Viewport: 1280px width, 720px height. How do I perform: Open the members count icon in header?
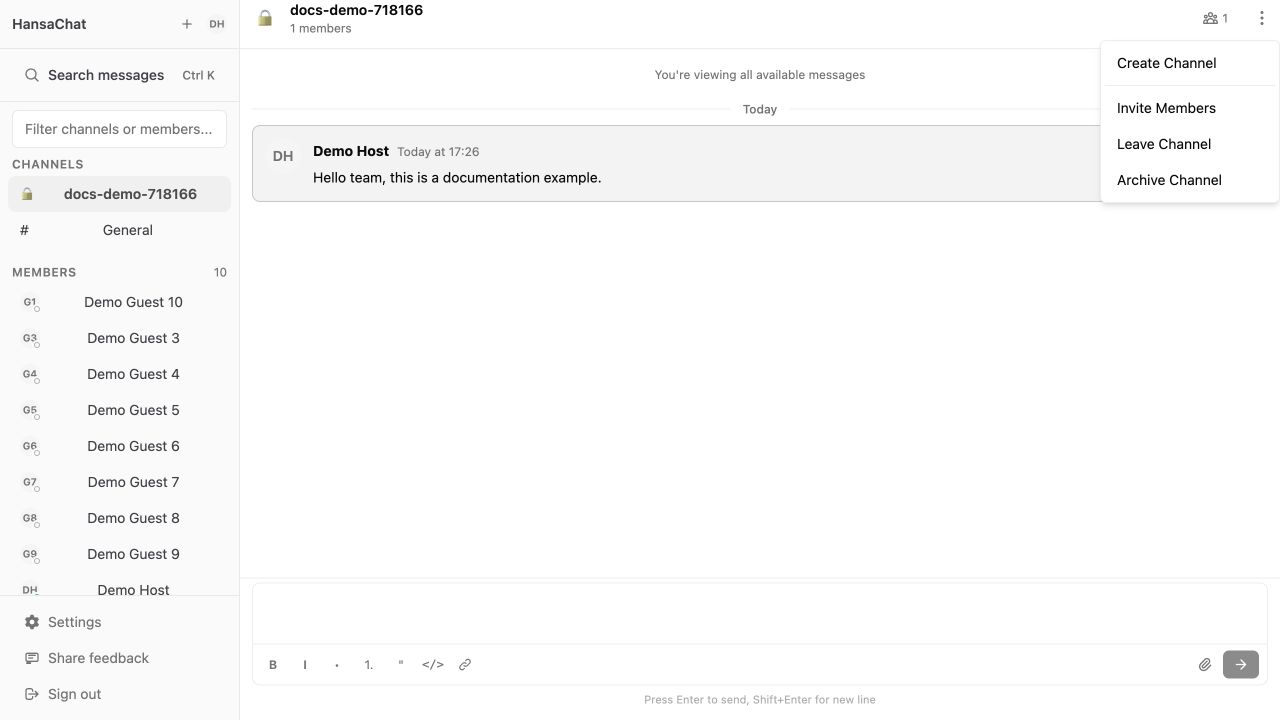coord(1215,18)
